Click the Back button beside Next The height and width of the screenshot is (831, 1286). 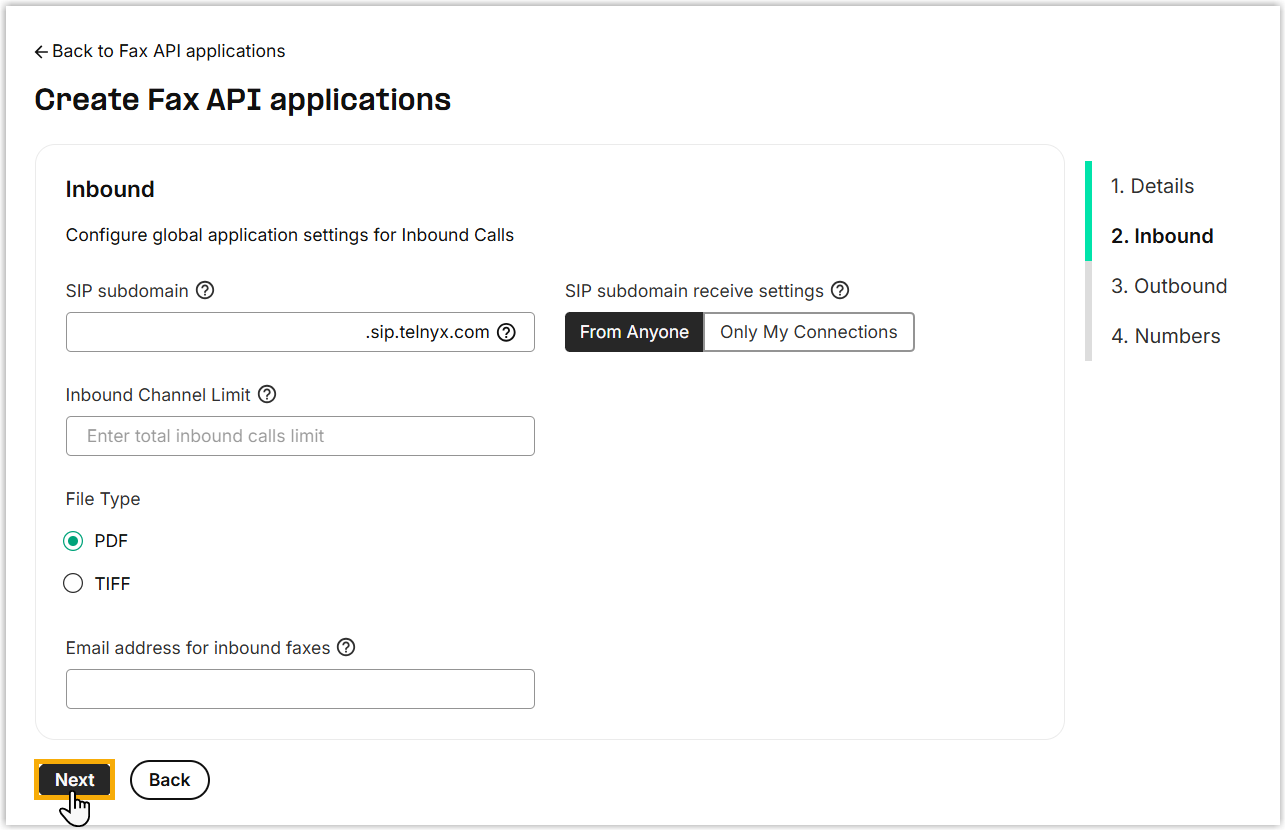coord(169,780)
